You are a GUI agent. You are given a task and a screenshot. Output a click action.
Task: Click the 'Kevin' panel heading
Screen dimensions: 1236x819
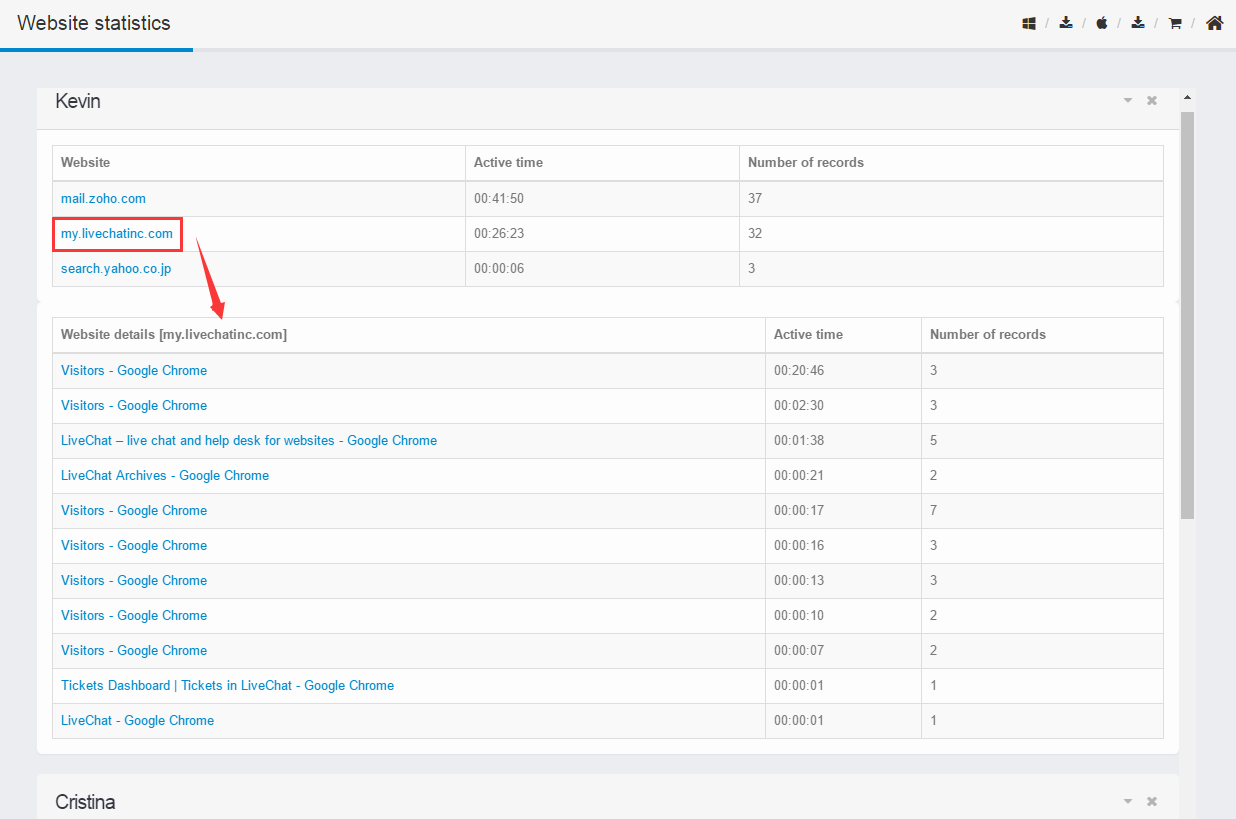(x=78, y=101)
